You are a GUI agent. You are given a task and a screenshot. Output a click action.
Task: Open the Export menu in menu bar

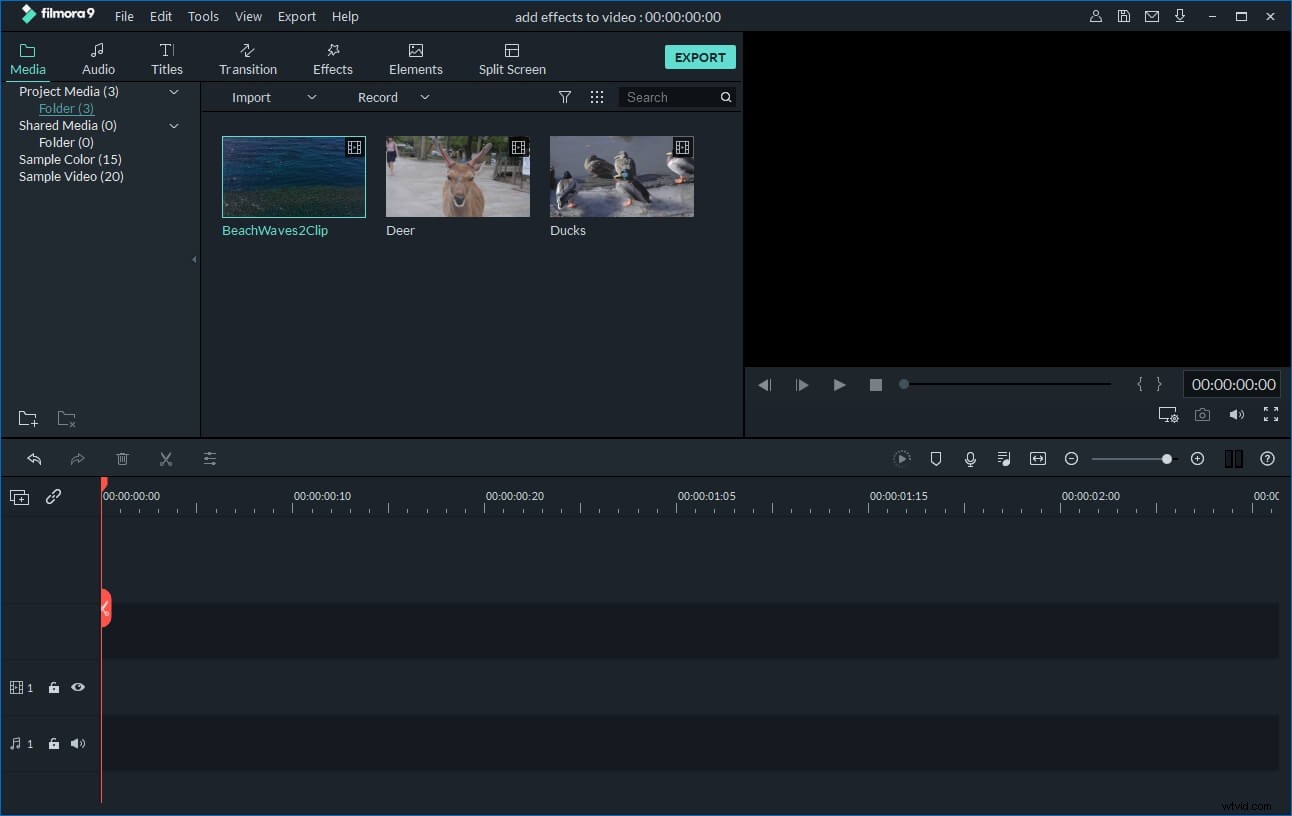296,16
